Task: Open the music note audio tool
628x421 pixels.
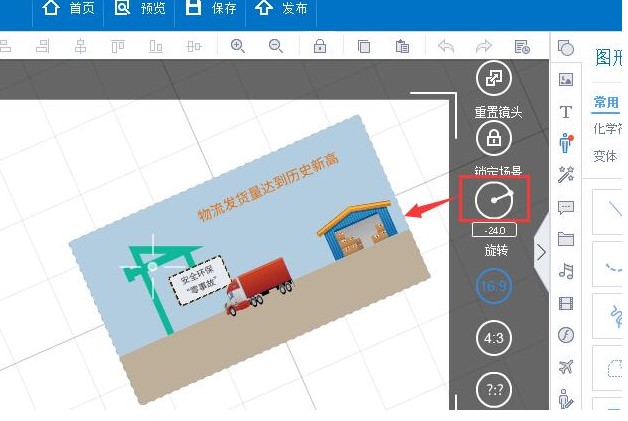Action: [566, 271]
